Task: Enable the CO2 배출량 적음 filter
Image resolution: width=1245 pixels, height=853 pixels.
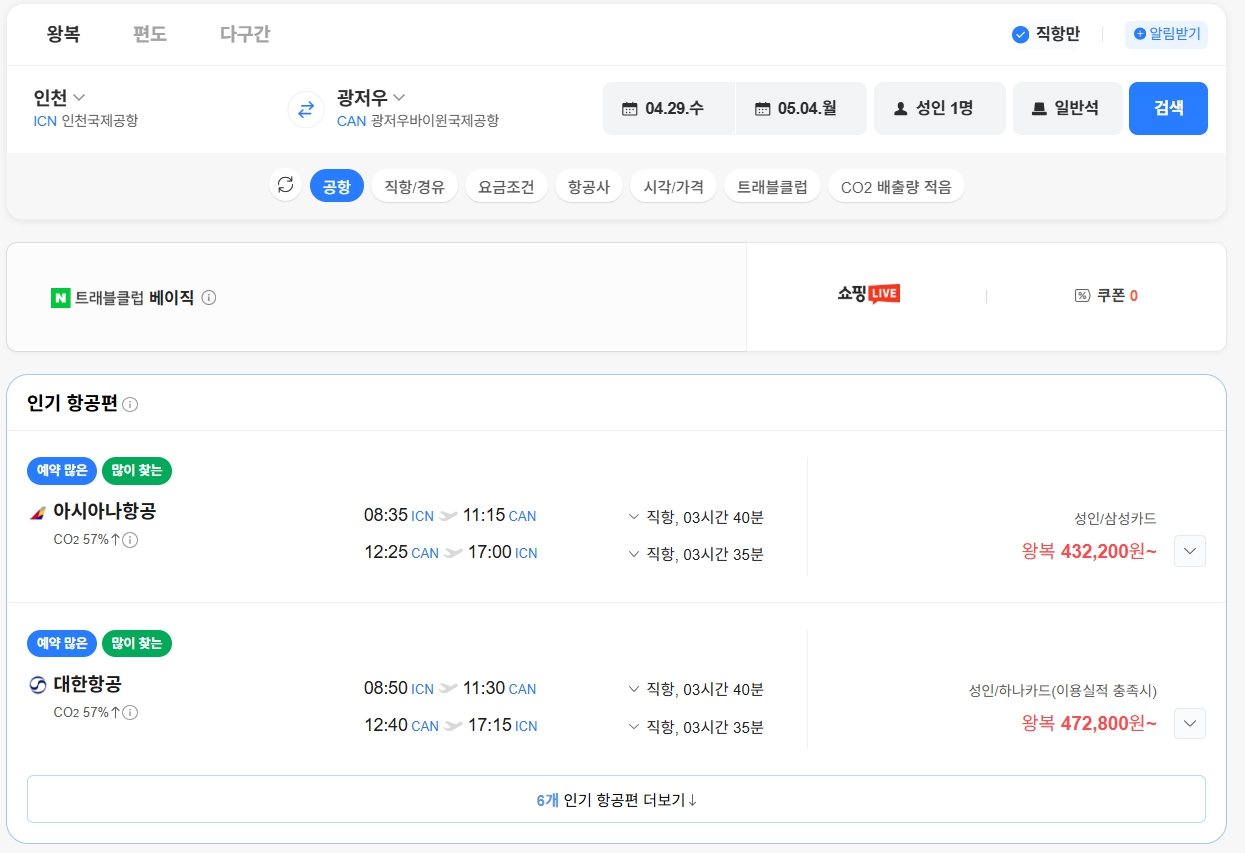Action: pyautogui.click(x=896, y=187)
